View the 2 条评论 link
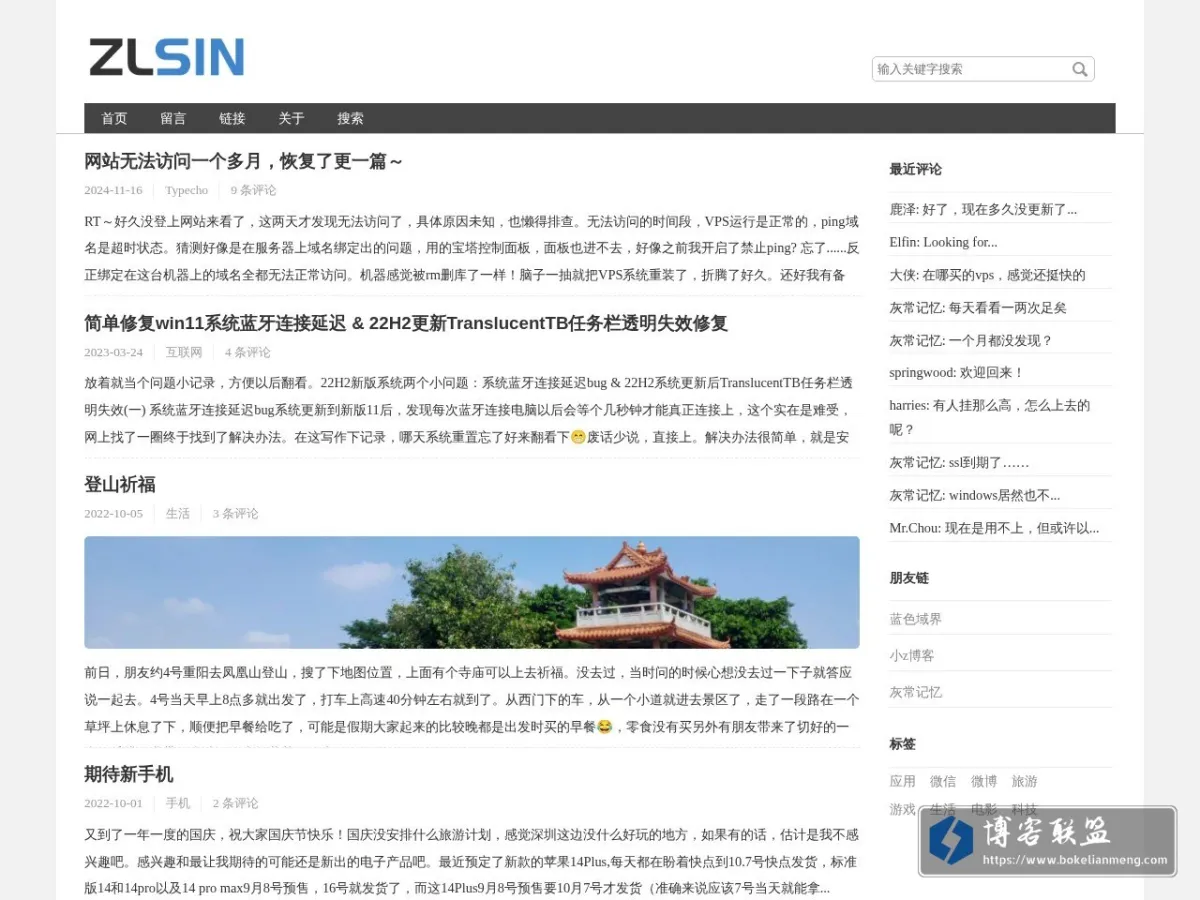The image size is (1200, 900). point(235,803)
